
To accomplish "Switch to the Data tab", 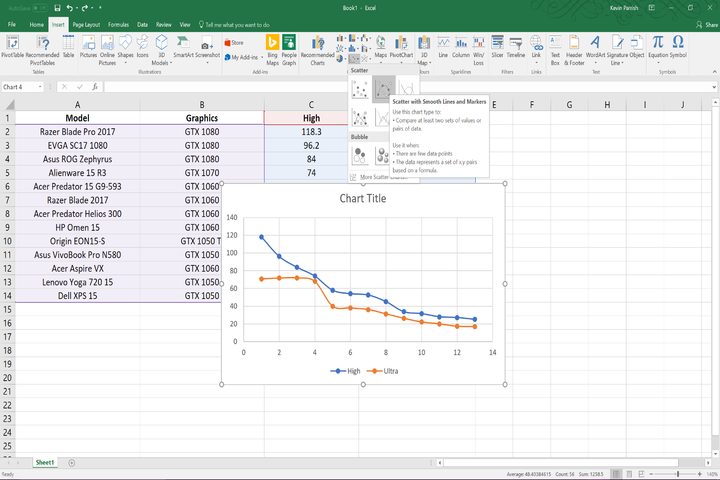I will 142,24.
